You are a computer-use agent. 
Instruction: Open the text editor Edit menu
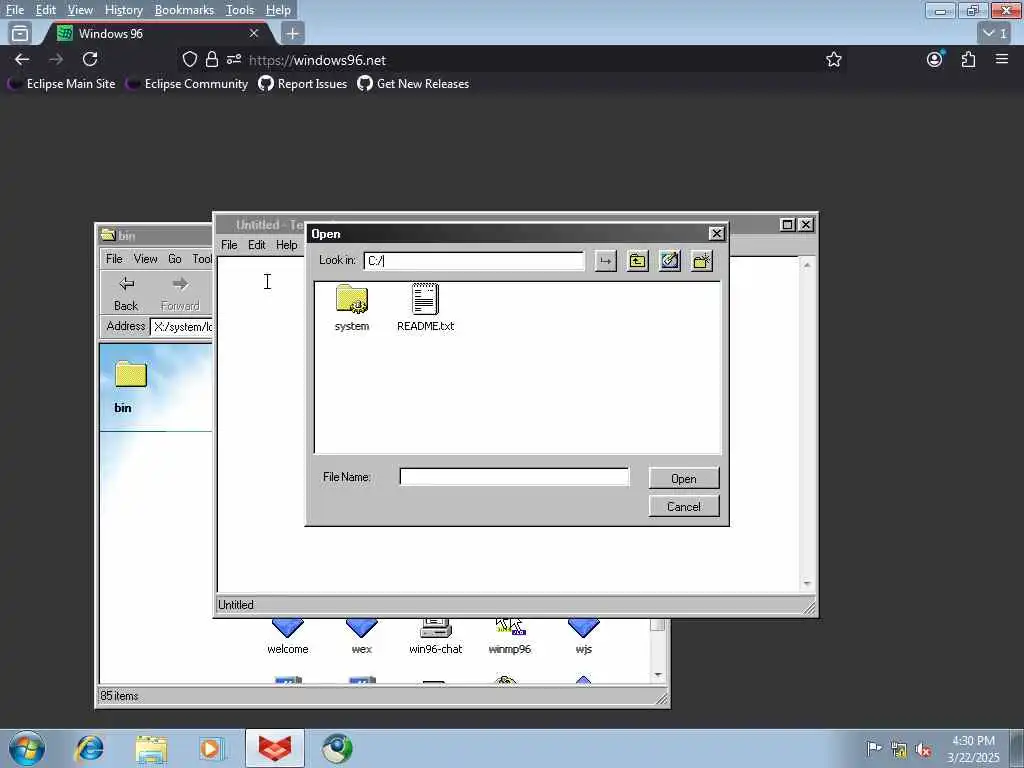(257, 245)
